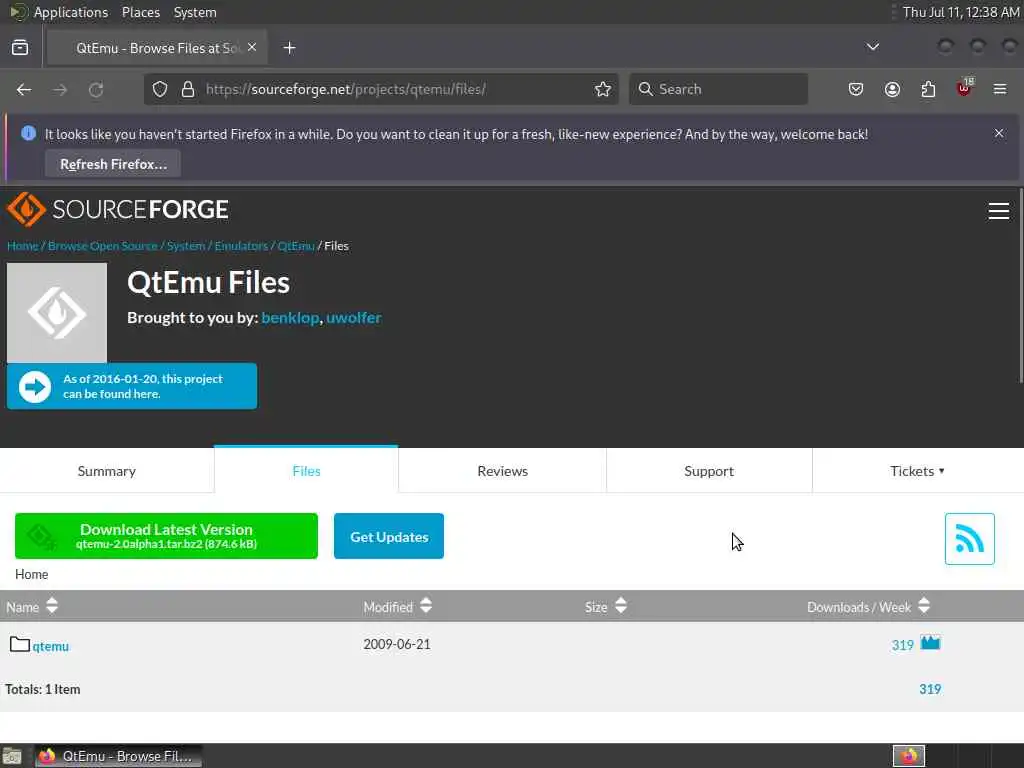The height and width of the screenshot is (768, 1024).
Task: Click the SourceForge logo
Action: click(x=118, y=210)
